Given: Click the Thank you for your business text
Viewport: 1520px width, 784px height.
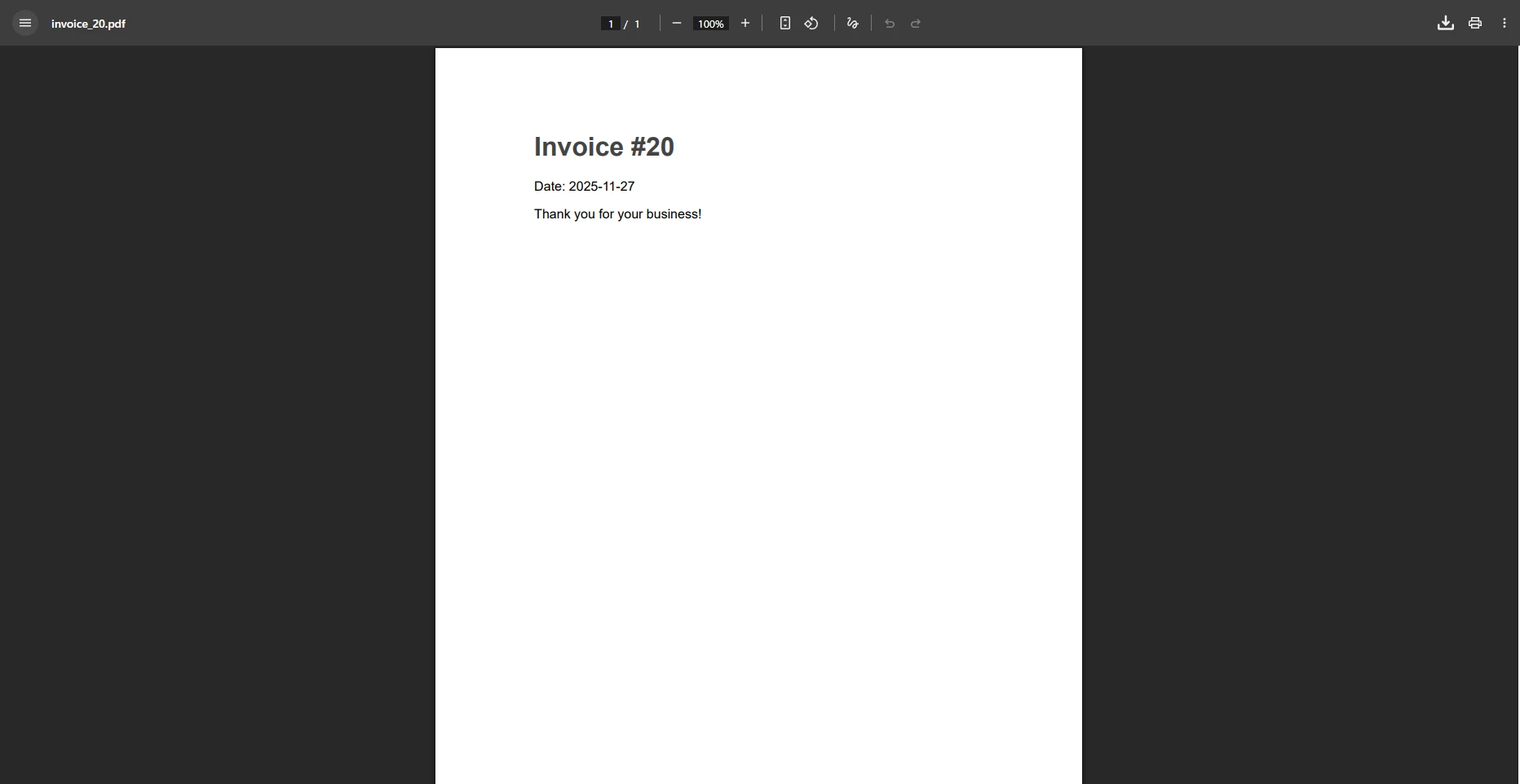Looking at the screenshot, I should [617, 214].
